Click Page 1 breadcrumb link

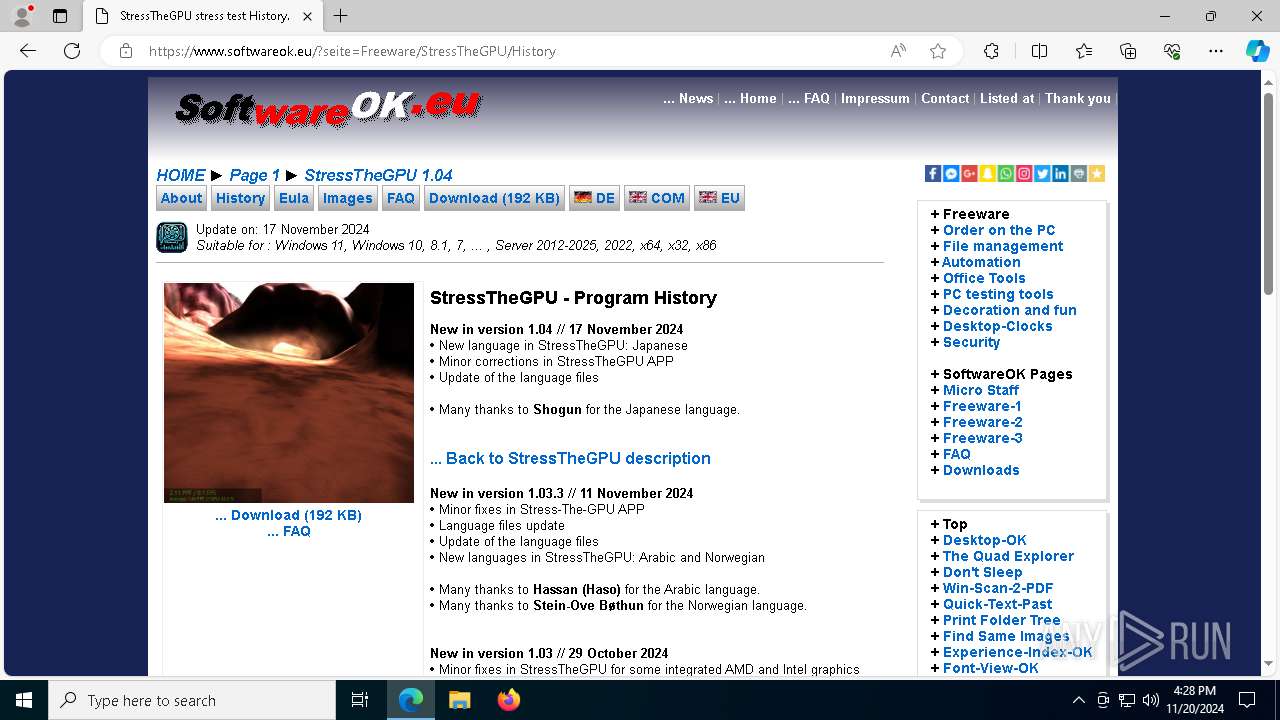coord(255,175)
